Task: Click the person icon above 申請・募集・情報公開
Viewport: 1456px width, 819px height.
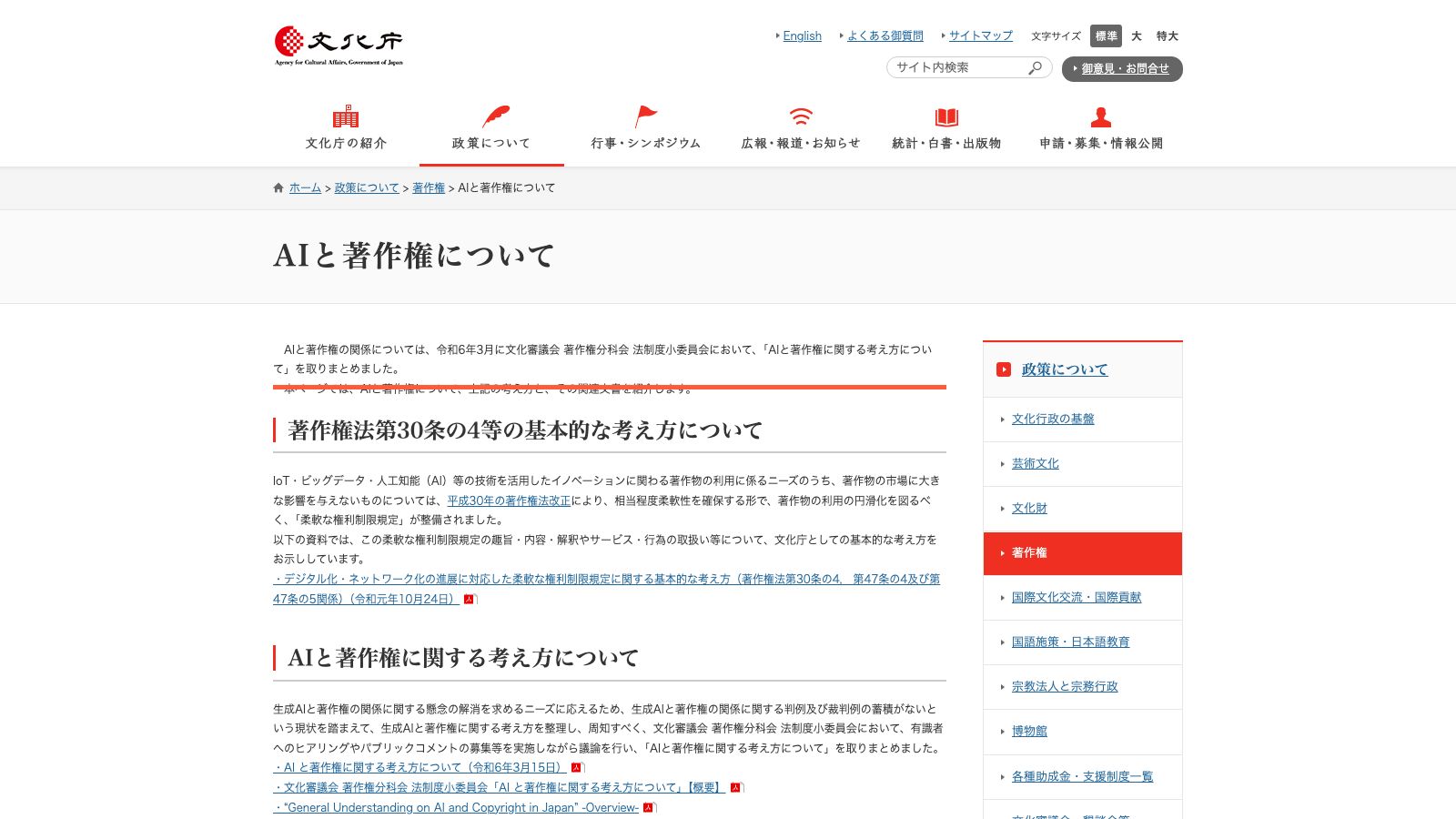Action: [x=1101, y=116]
